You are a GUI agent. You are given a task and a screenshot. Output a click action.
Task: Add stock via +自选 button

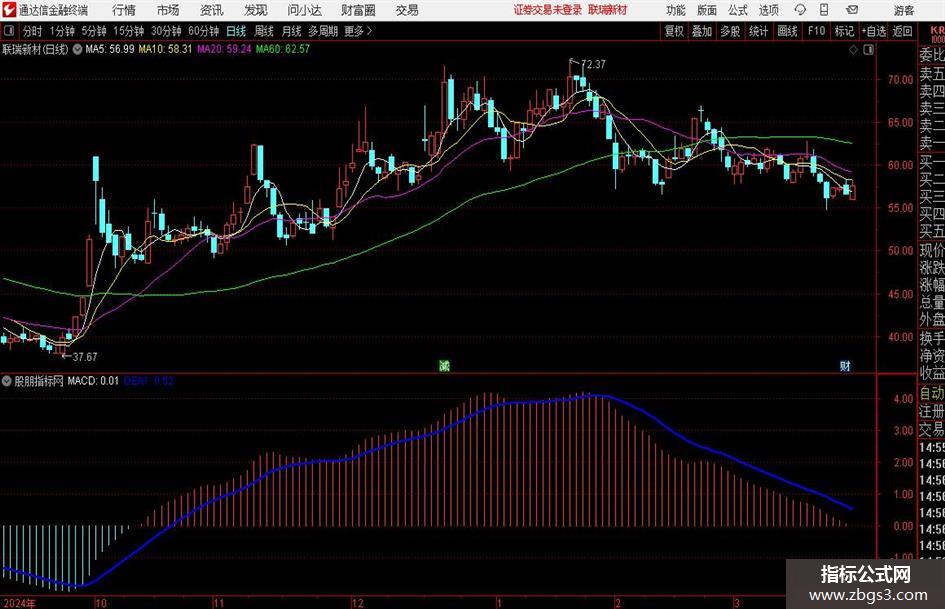[x=873, y=31]
